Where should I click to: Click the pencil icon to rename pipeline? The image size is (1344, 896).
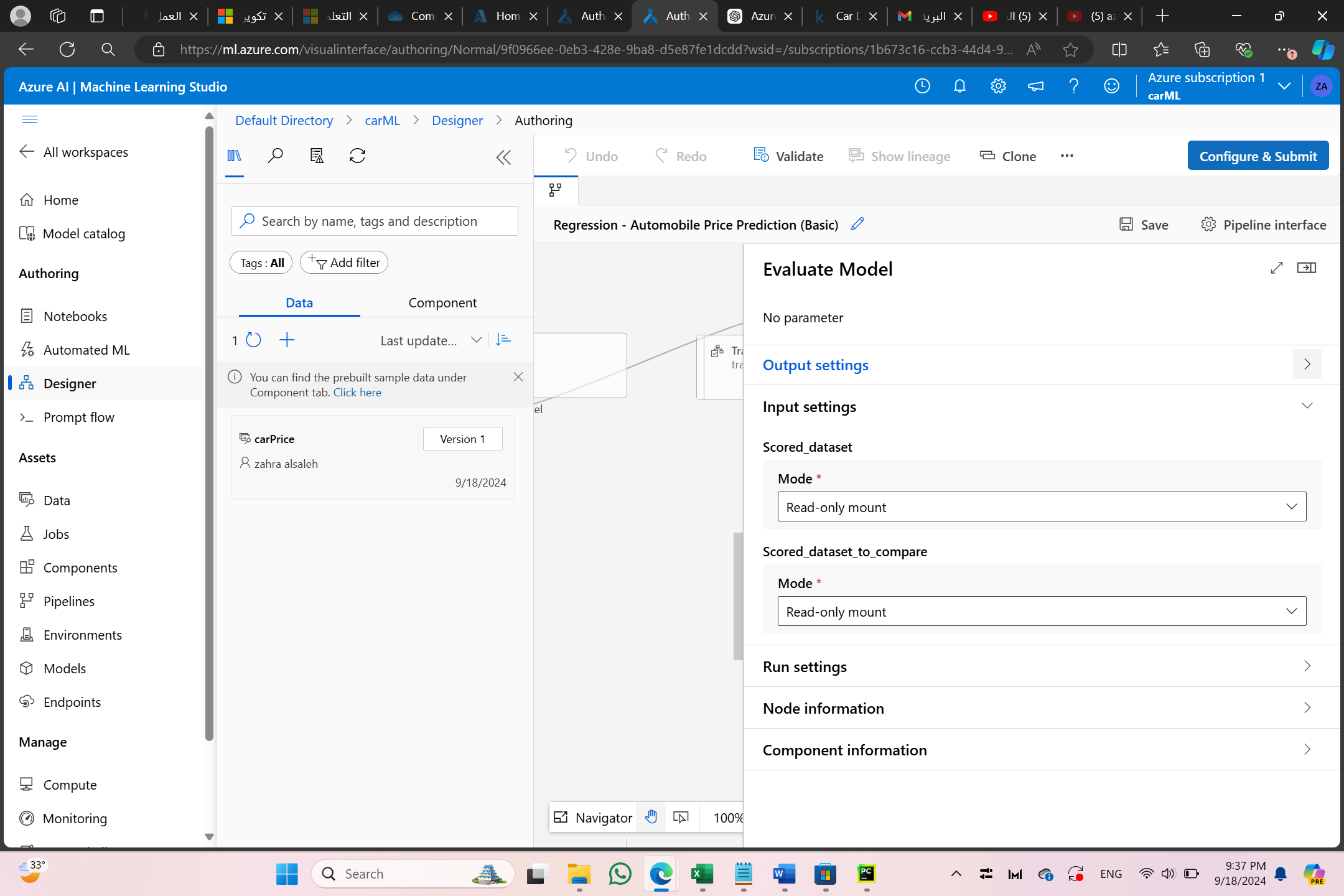(x=857, y=224)
